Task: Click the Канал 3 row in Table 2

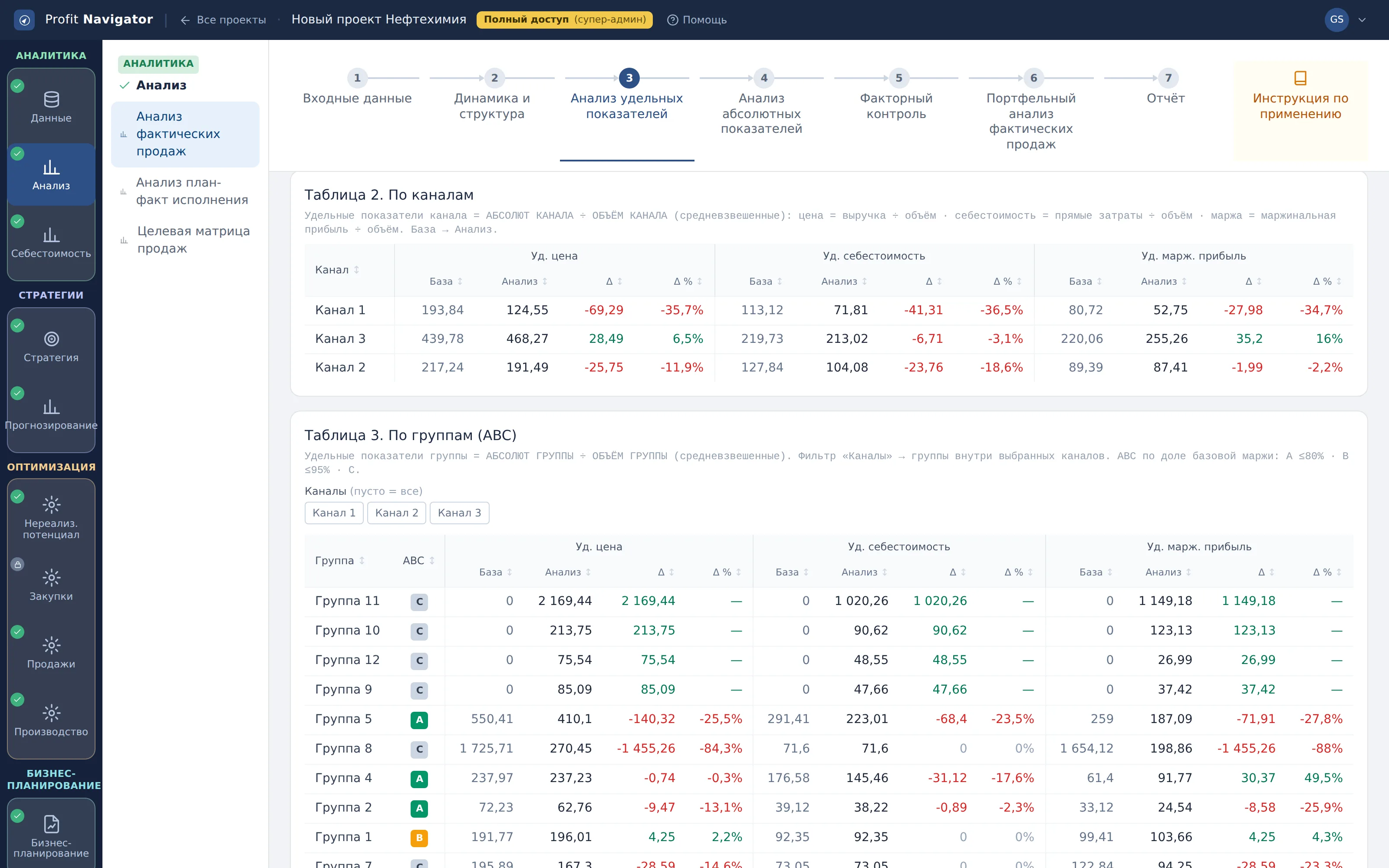Action: click(x=828, y=339)
